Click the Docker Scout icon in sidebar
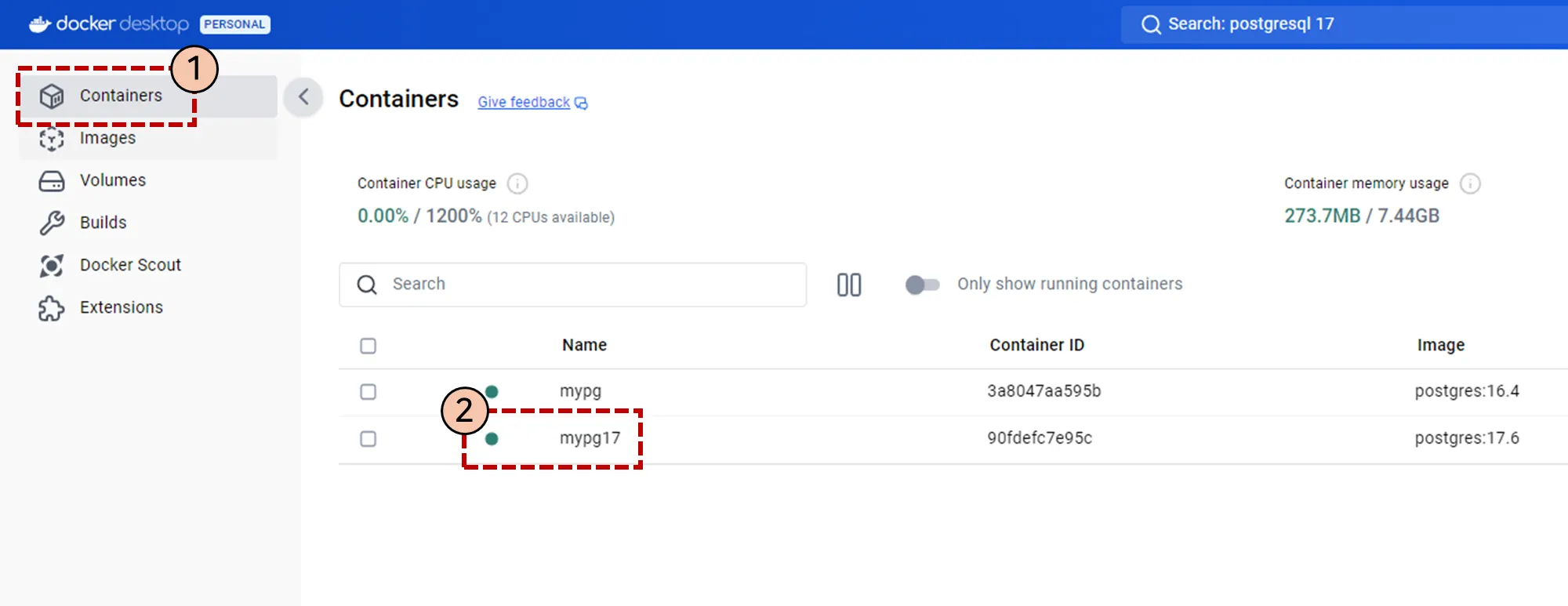Image resolution: width=1568 pixels, height=606 pixels. point(52,266)
